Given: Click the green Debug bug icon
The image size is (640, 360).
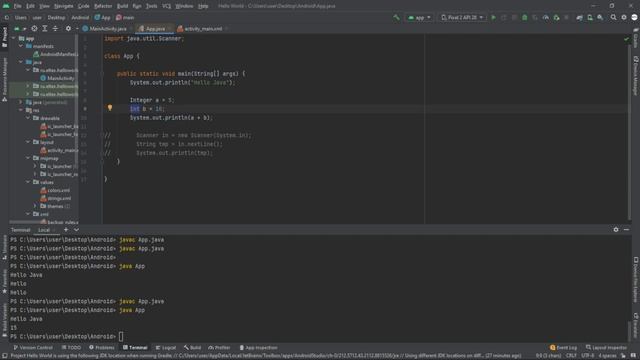Looking at the screenshot, I should (524, 18).
